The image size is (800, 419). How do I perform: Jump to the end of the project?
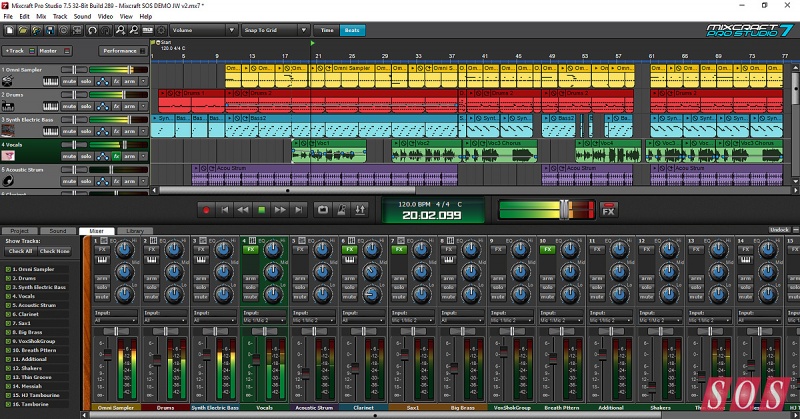click(x=299, y=210)
